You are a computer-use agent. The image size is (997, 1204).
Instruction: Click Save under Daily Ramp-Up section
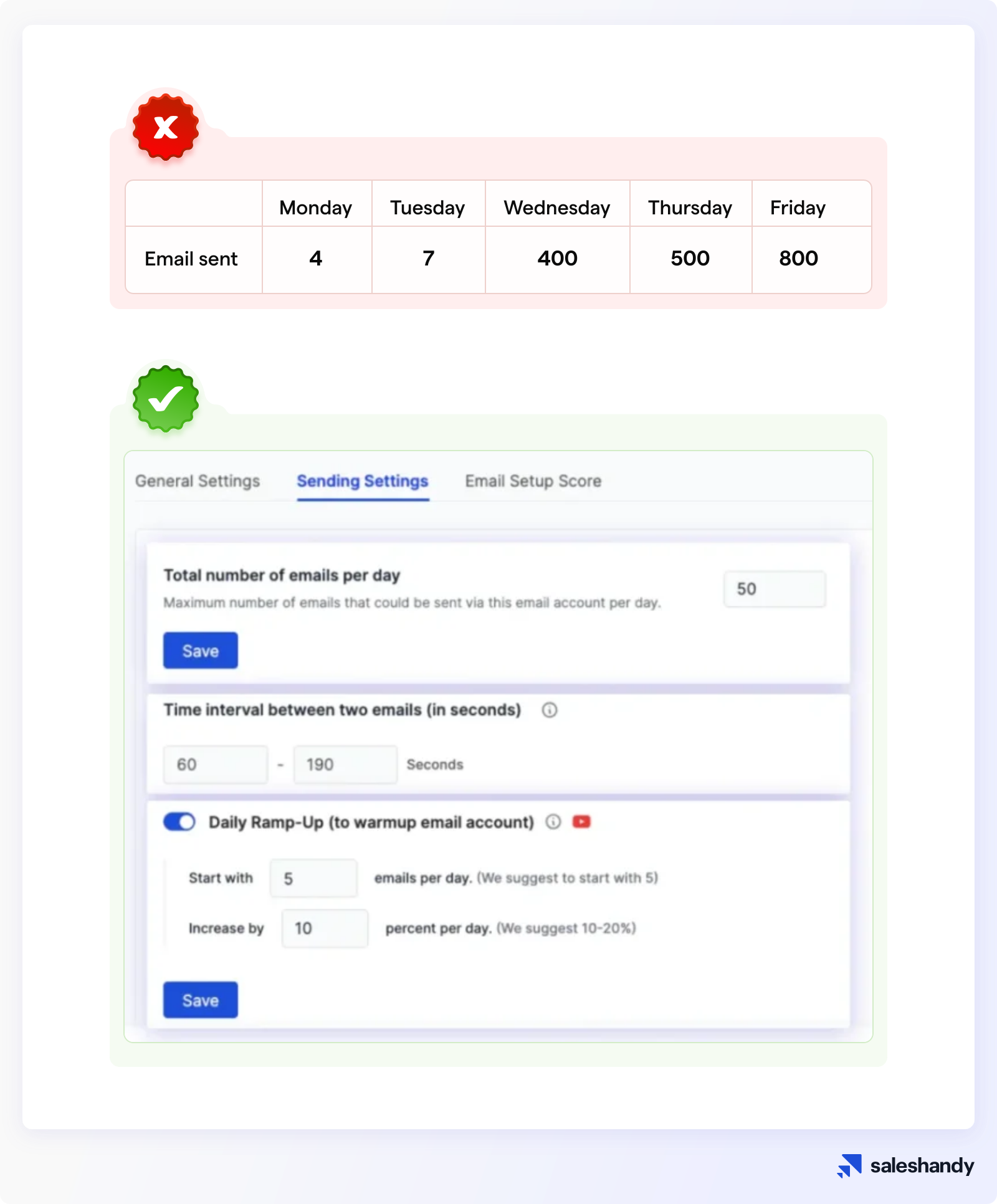click(200, 1000)
